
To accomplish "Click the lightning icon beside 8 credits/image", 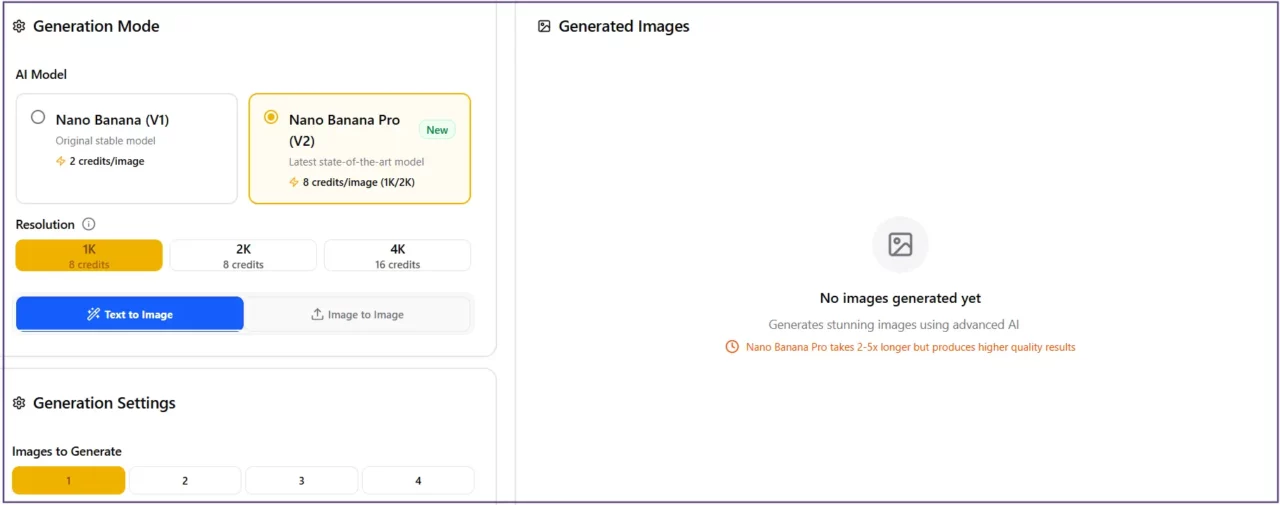I will [x=294, y=183].
